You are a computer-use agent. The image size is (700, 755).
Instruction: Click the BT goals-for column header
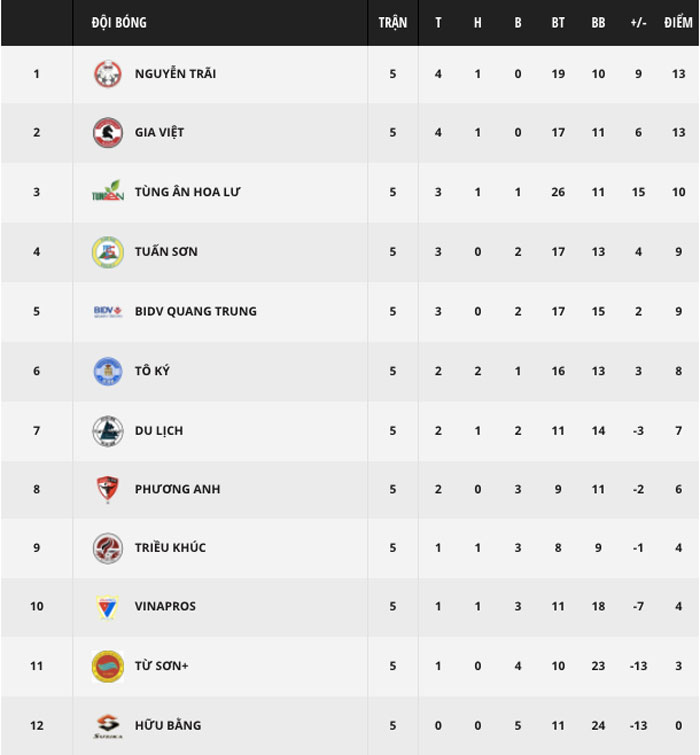(x=558, y=23)
